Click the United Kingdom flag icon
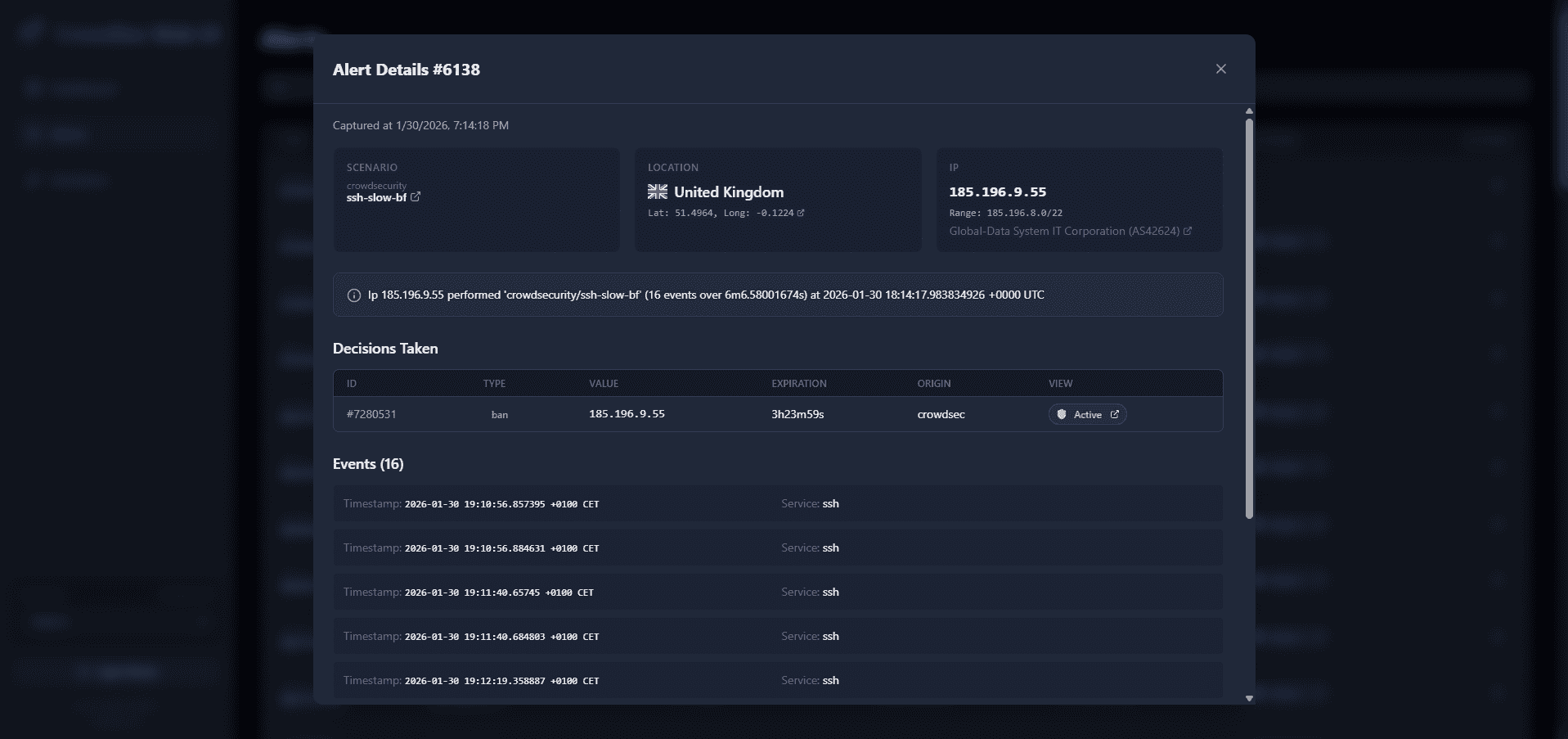Screen dimensions: 1568x739 click(658, 192)
